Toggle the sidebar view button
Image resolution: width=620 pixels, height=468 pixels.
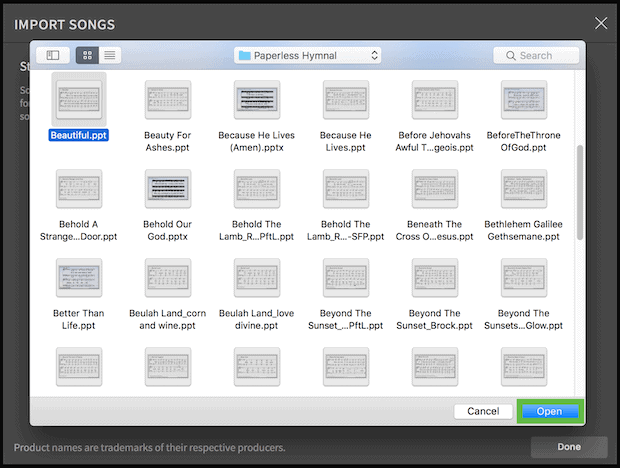click(x=53, y=56)
